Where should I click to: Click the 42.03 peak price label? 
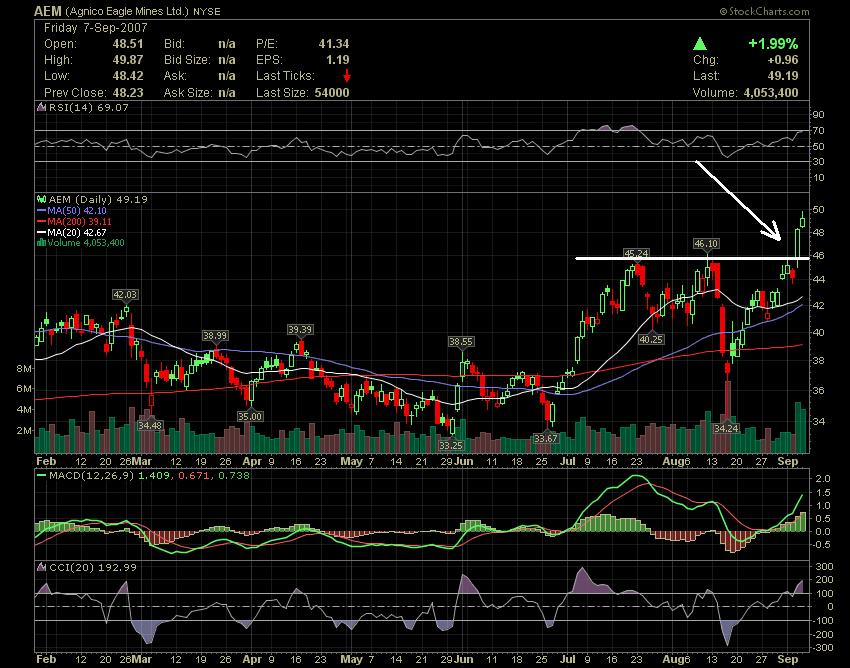click(125, 295)
